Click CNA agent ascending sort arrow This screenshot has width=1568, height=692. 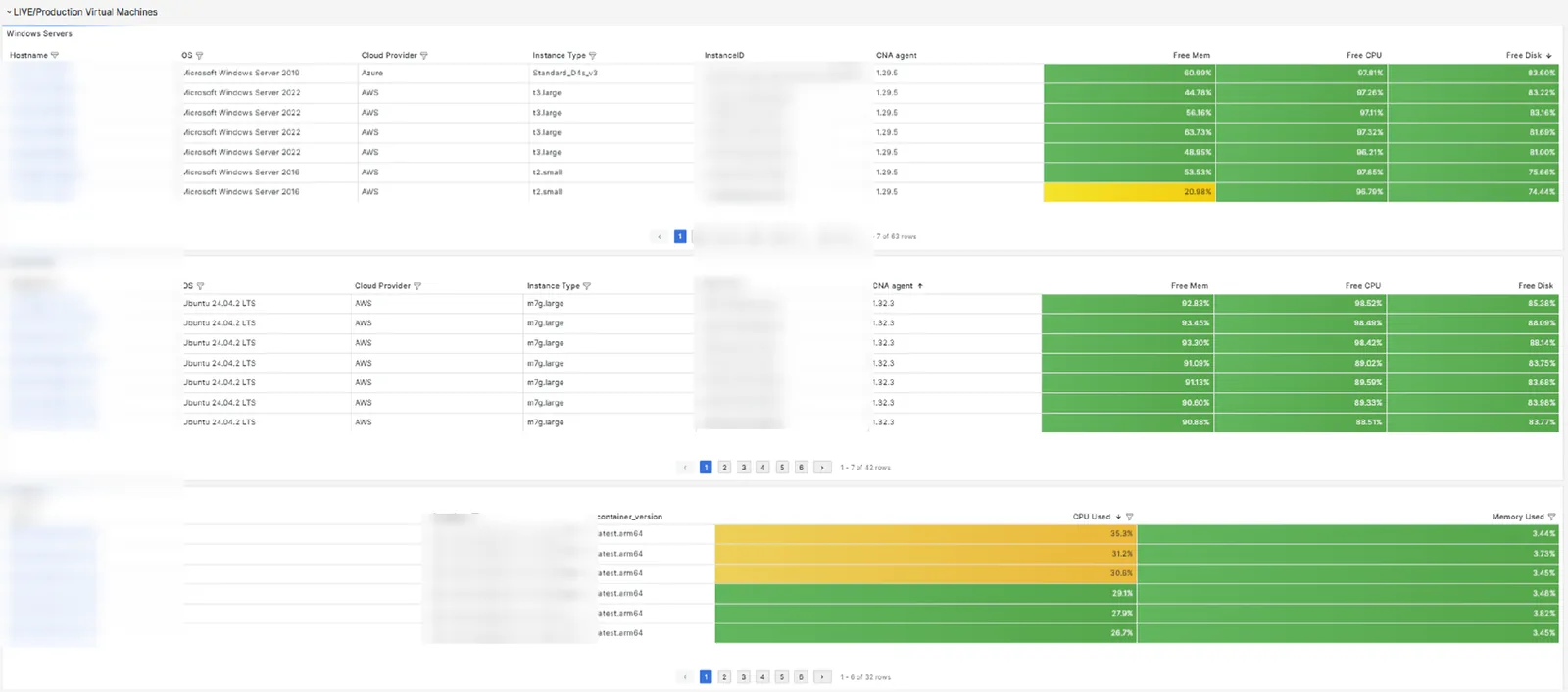920,286
